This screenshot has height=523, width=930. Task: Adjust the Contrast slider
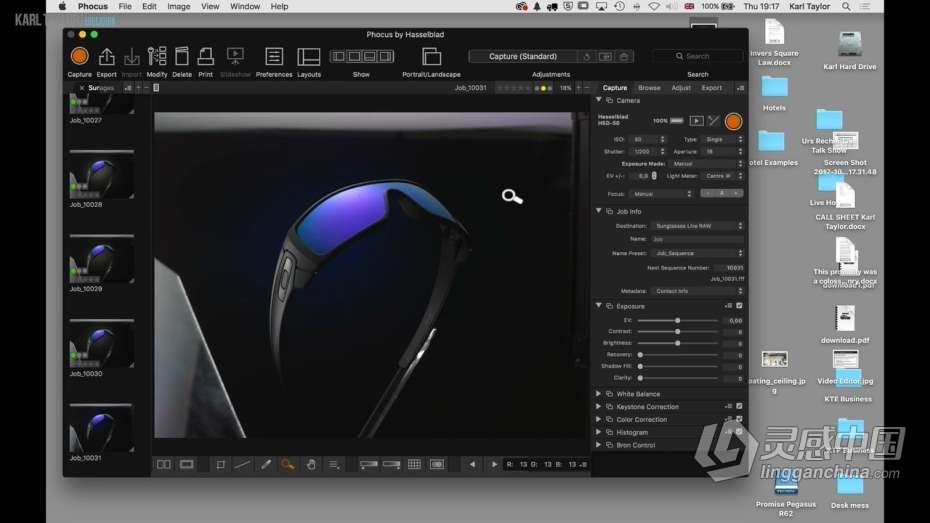pyautogui.click(x=677, y=331)
